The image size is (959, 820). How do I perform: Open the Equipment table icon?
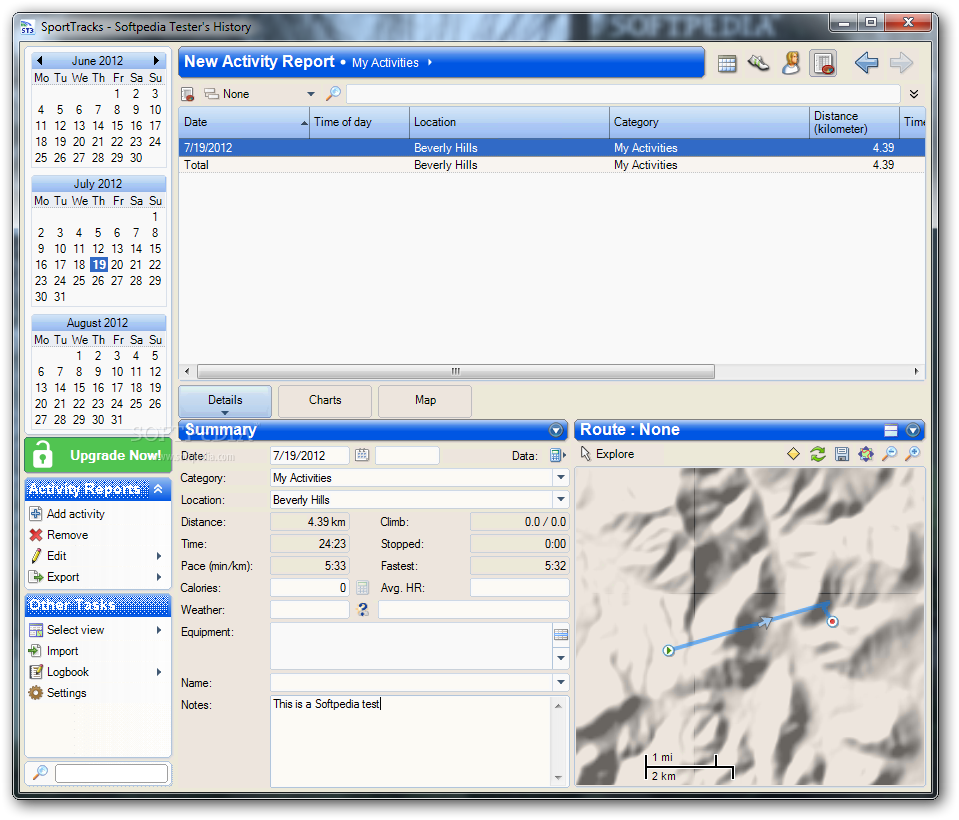click(561, 634)
